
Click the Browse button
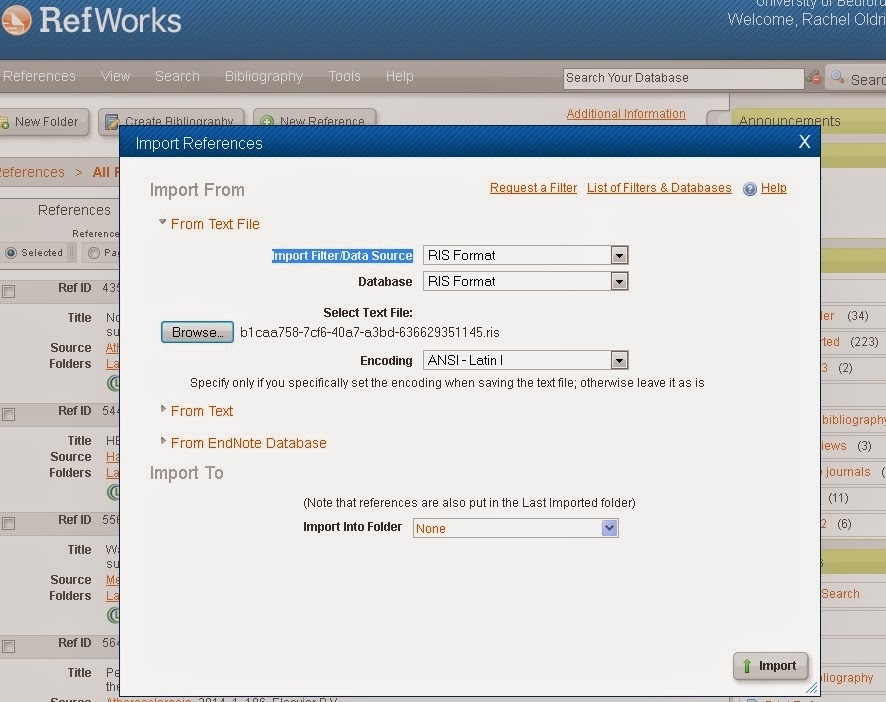click(x=197, y=332)
